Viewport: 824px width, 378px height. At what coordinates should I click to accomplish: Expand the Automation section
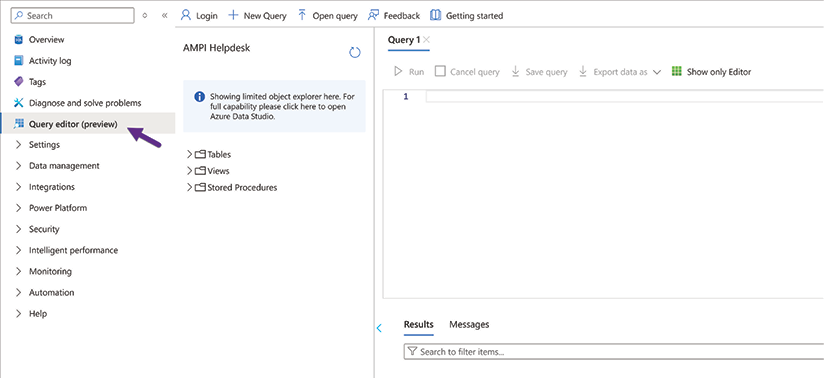(x=18, y=292)
